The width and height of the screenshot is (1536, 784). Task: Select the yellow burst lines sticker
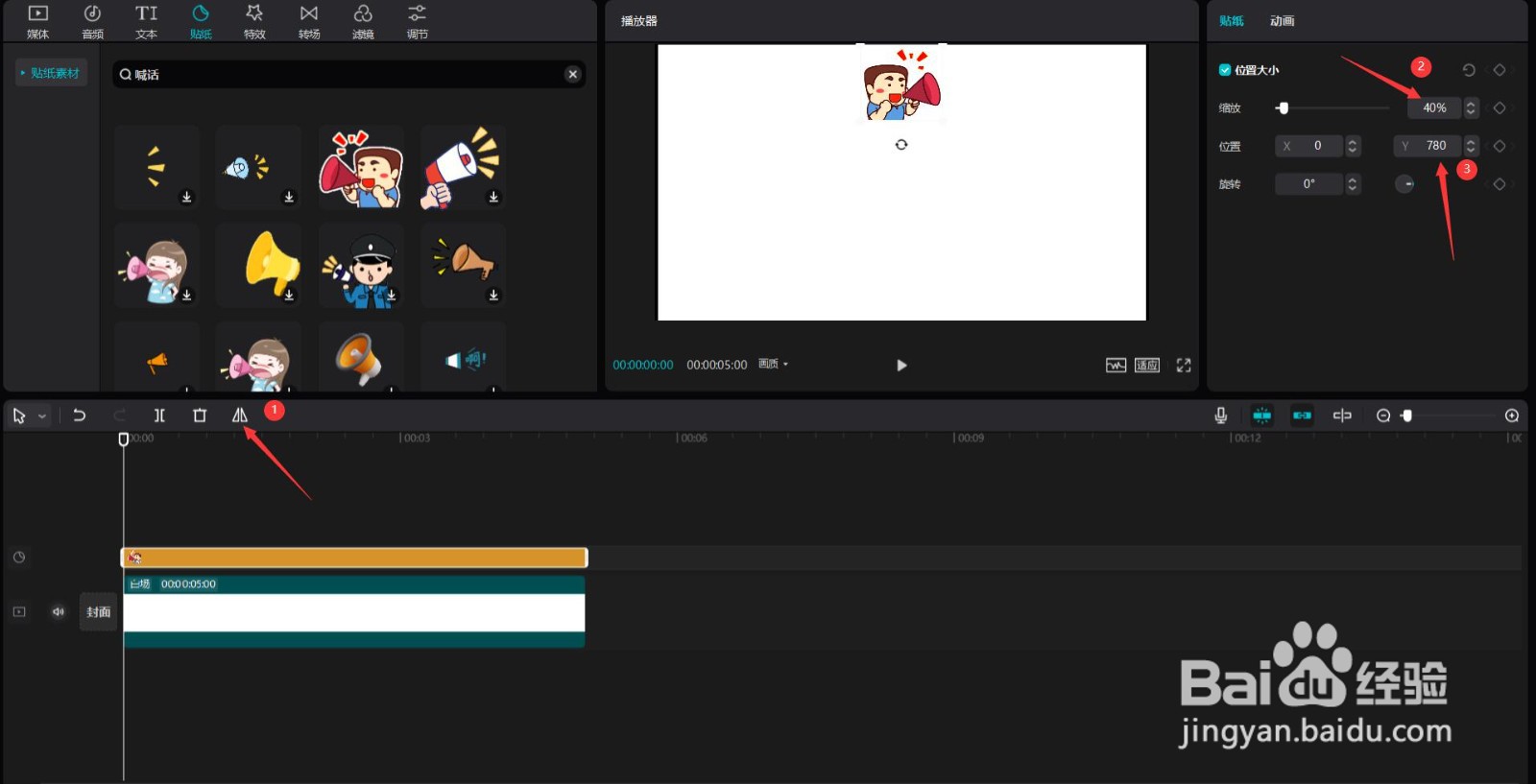coord(156,168)
